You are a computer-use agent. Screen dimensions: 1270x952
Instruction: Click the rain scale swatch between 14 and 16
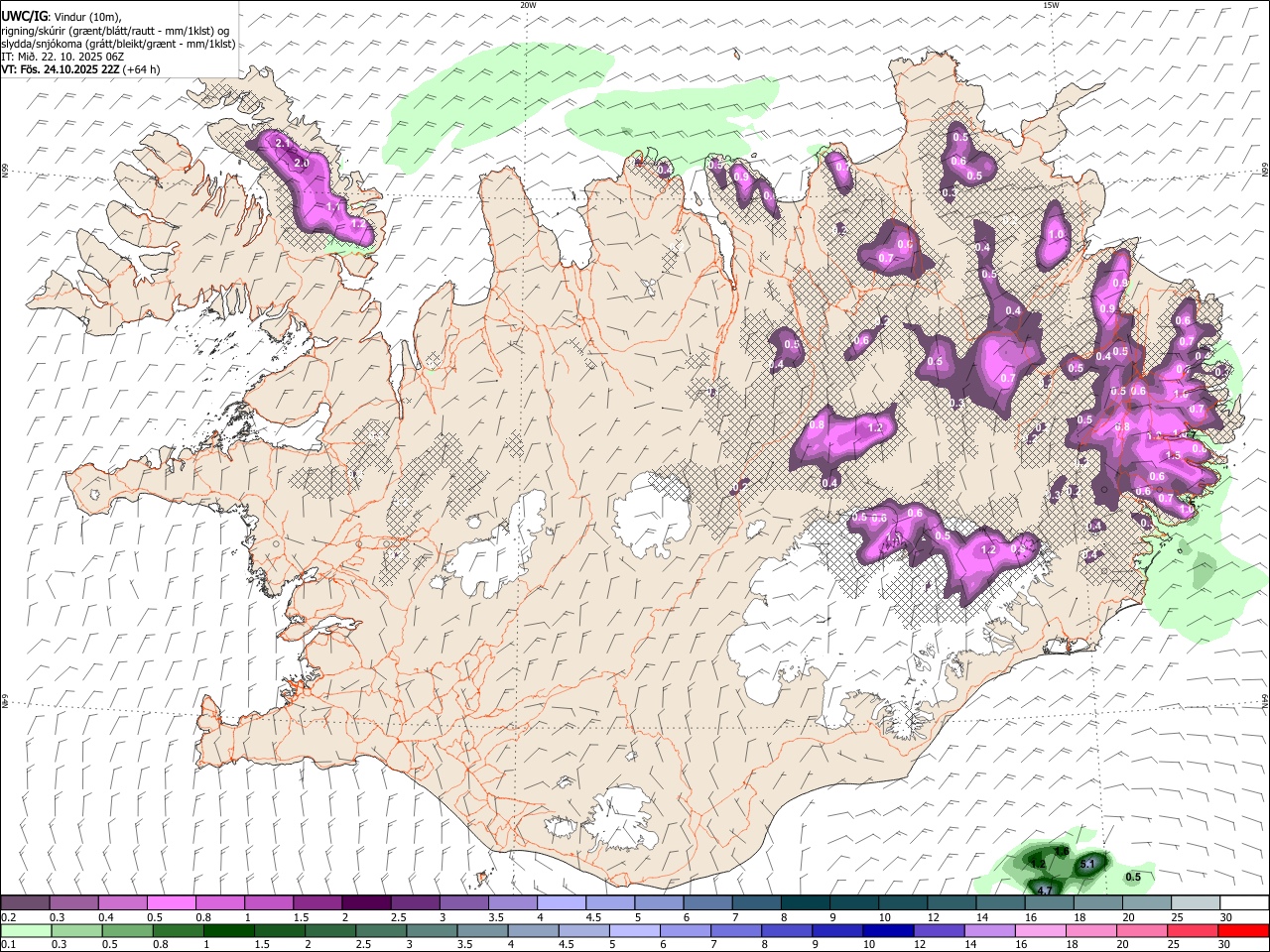tap(989, 931)
